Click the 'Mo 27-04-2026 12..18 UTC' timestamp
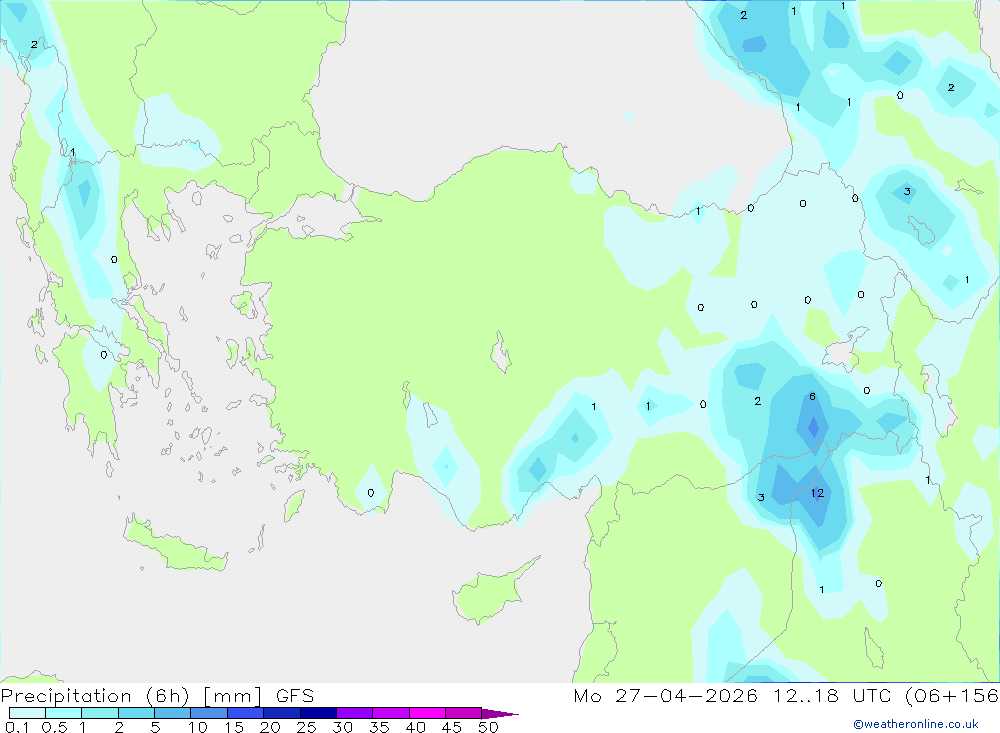 (x=732, y=695)
